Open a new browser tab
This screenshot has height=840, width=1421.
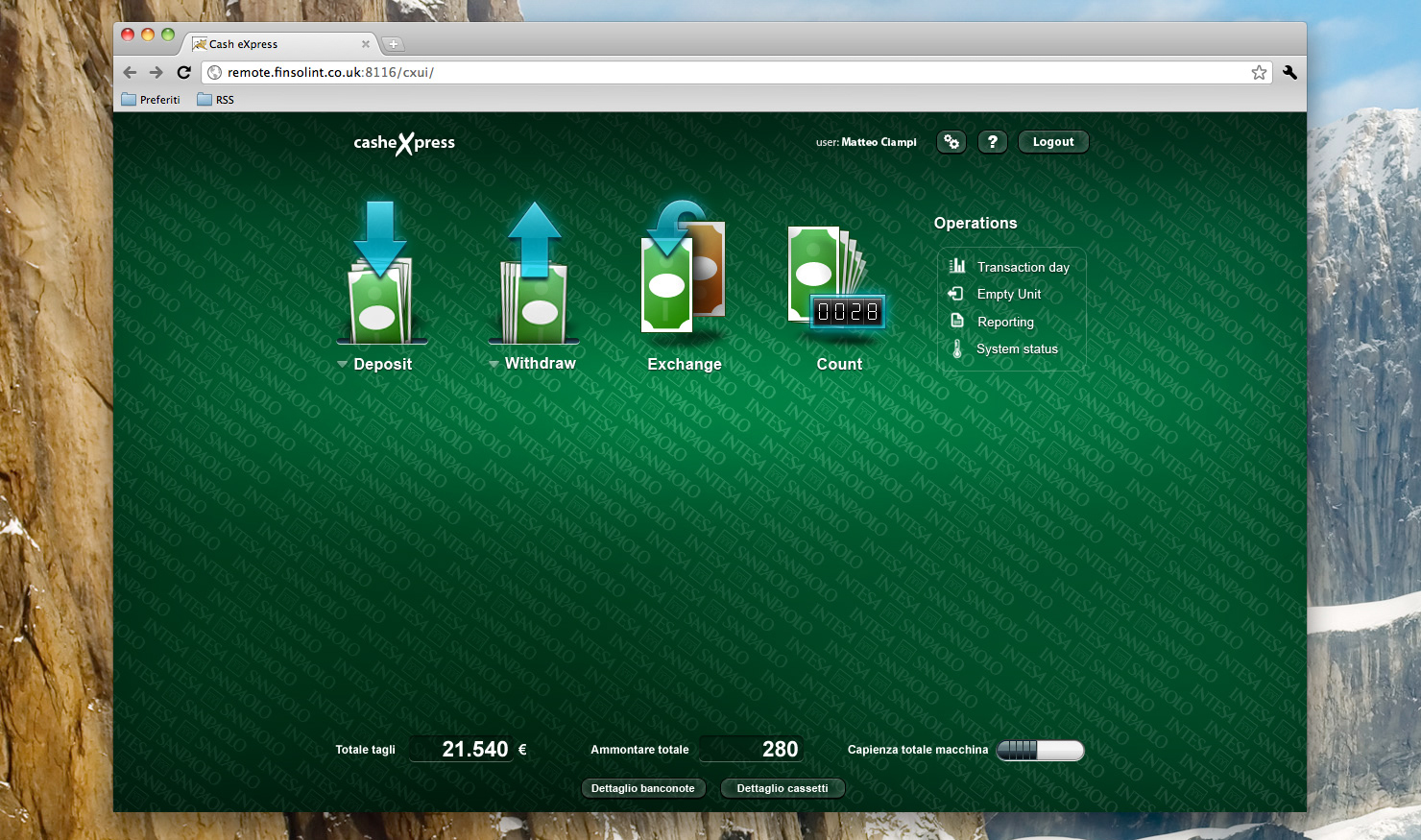click(393, 44)
